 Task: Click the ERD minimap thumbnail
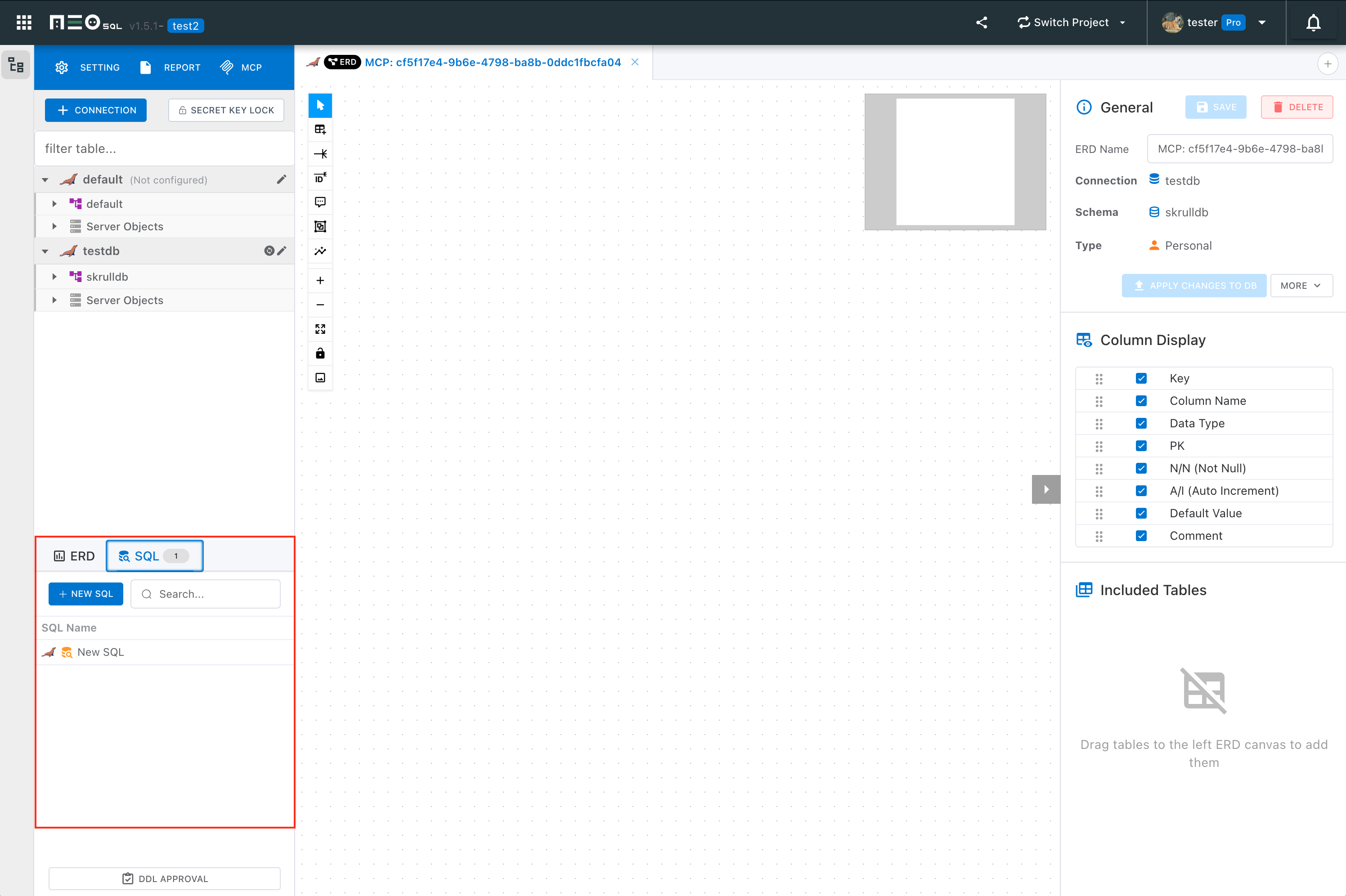pos(955,162)
